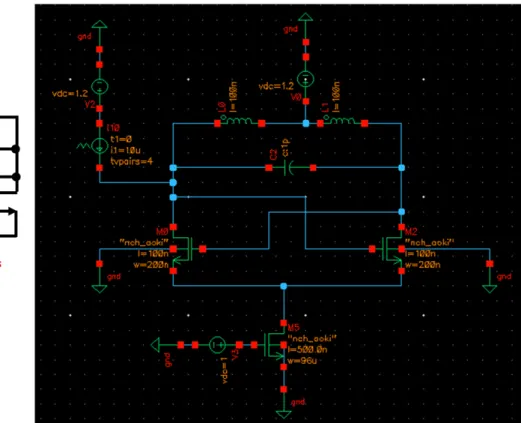Click the 't1=0' parameter text
Screen dimensions: 521x423
point(121,139)
